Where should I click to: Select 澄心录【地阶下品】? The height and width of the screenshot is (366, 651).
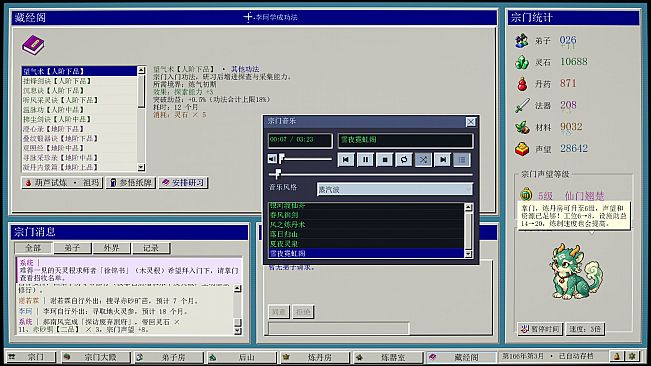[x=79, y=129]
